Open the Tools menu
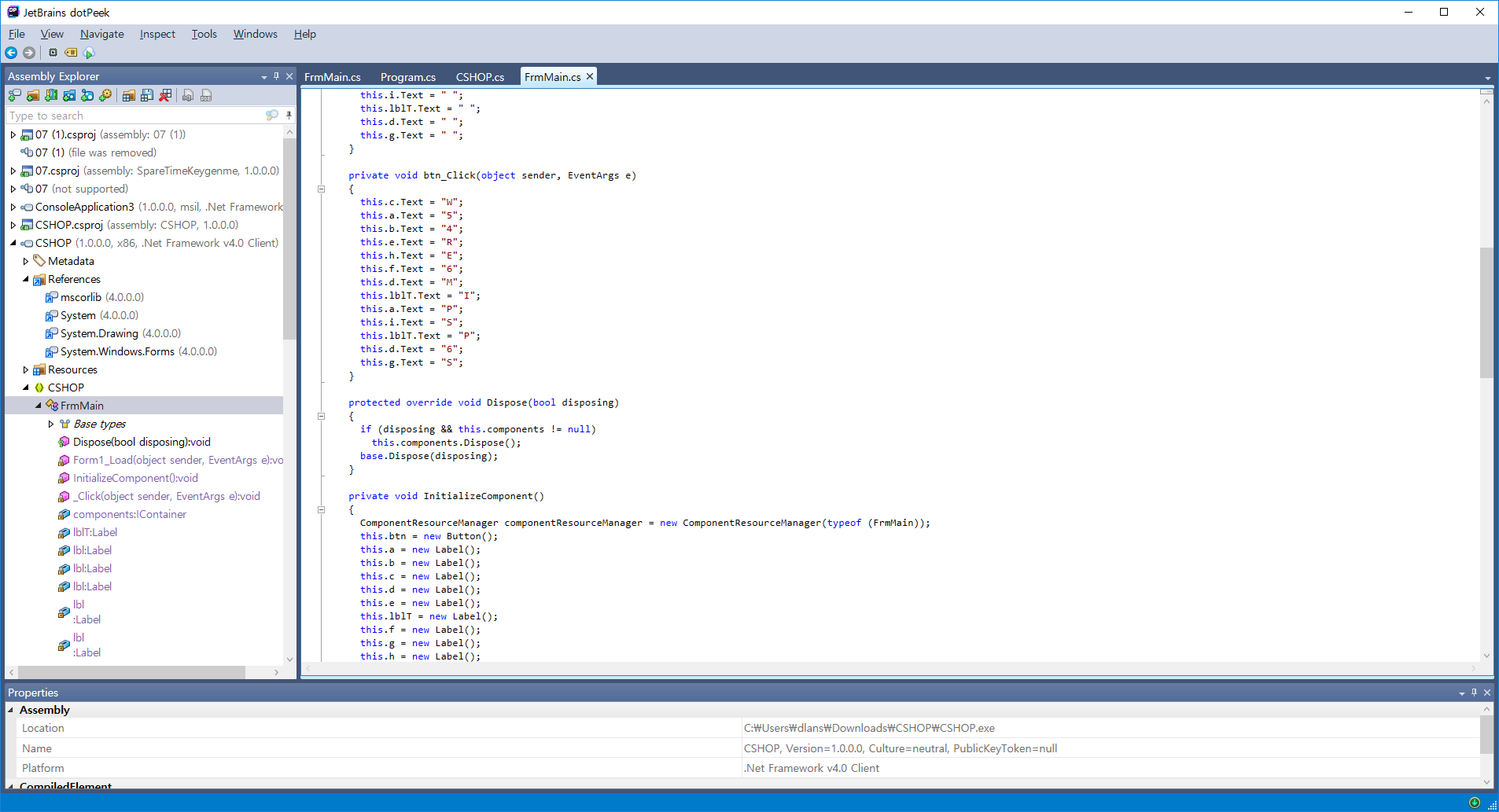The image size is (1499, 812). [x=204, y=34]
